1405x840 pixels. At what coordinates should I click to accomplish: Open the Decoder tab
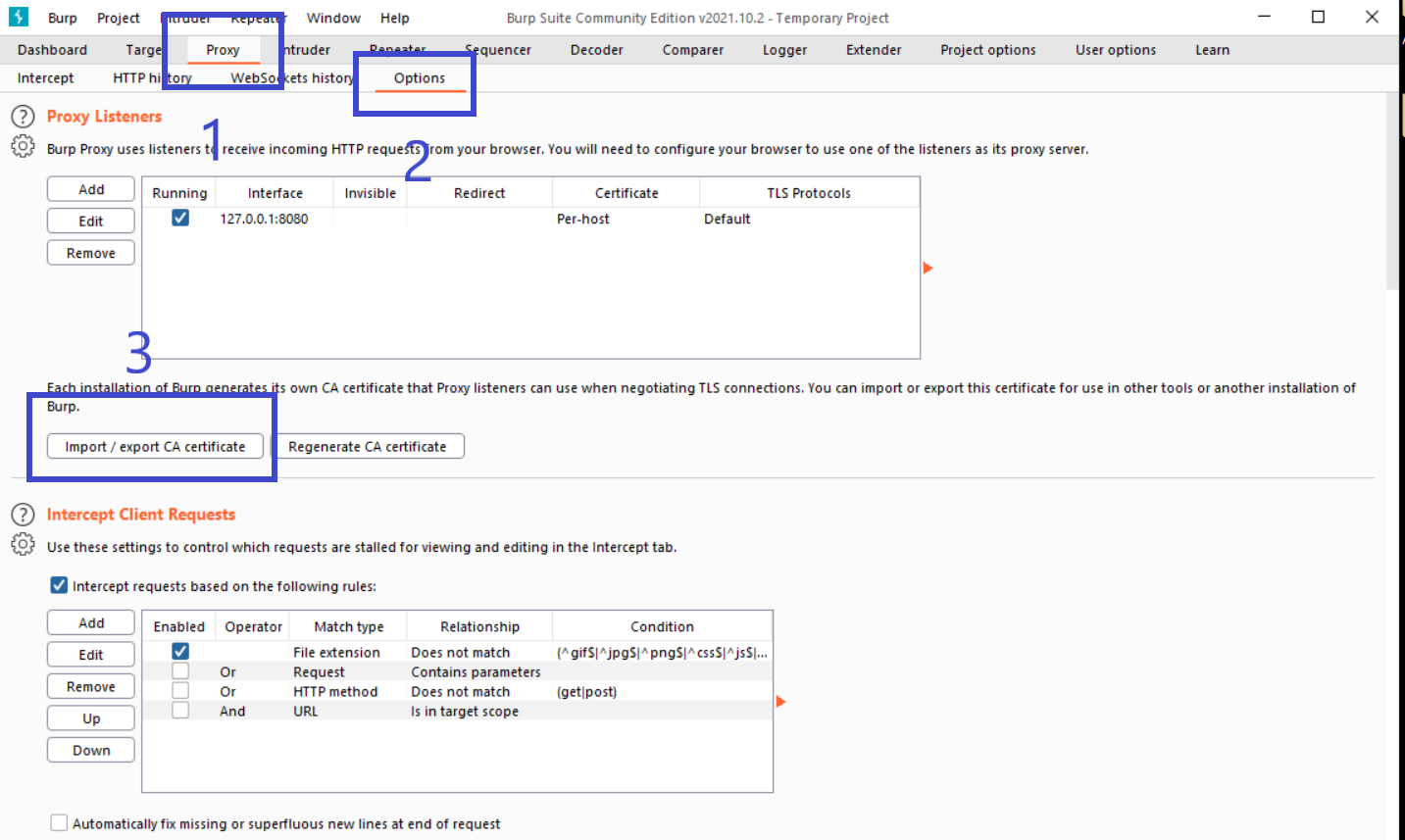[x=597, y=50]
